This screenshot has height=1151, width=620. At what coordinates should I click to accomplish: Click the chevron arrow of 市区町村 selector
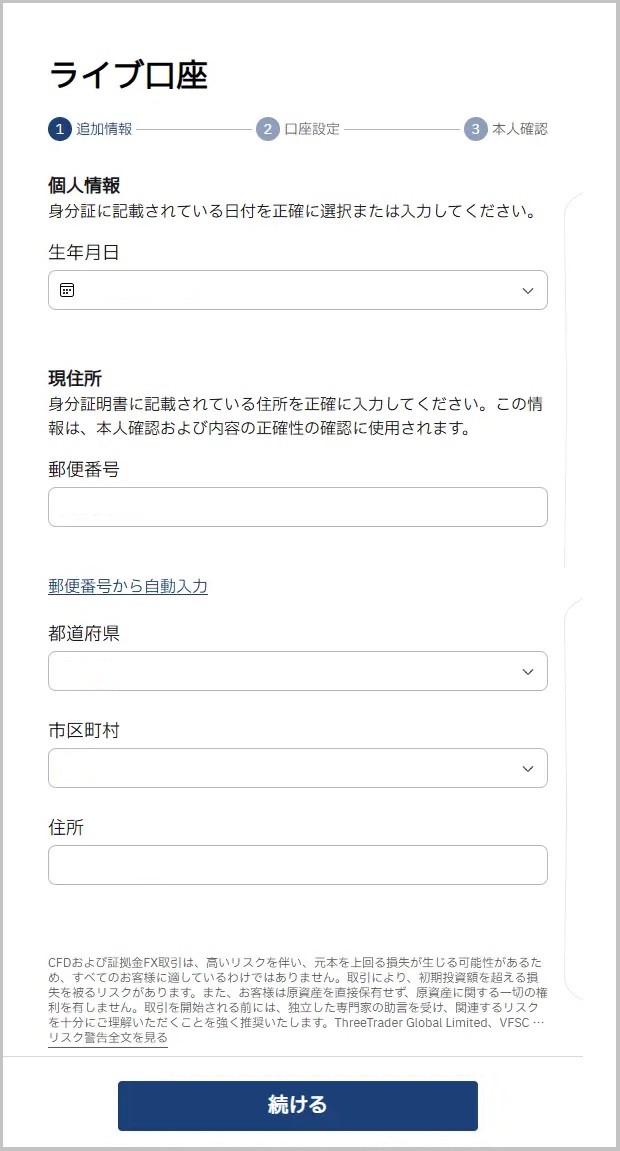coord(528,768)
